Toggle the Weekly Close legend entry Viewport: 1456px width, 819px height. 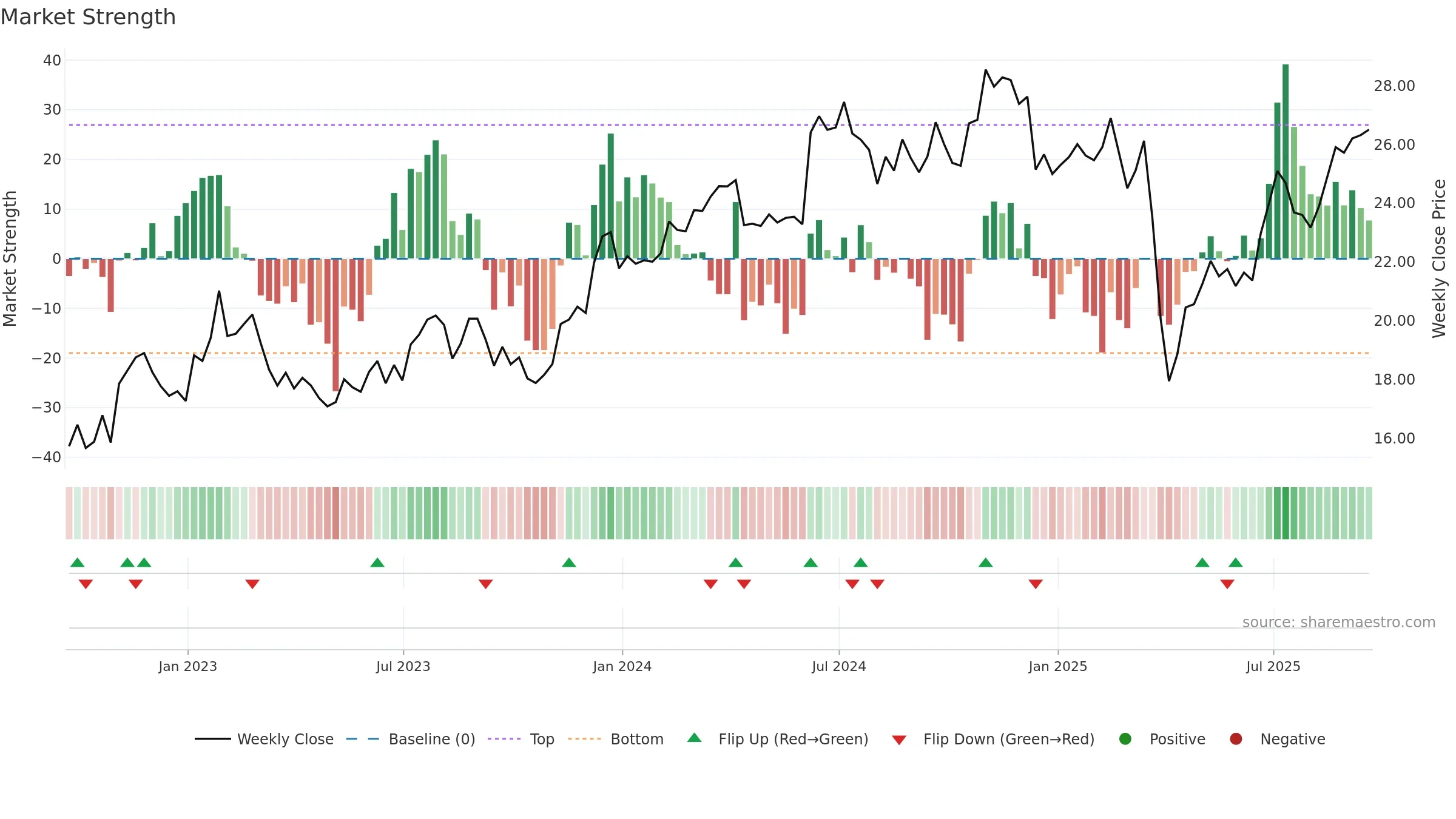click(264, 739)
